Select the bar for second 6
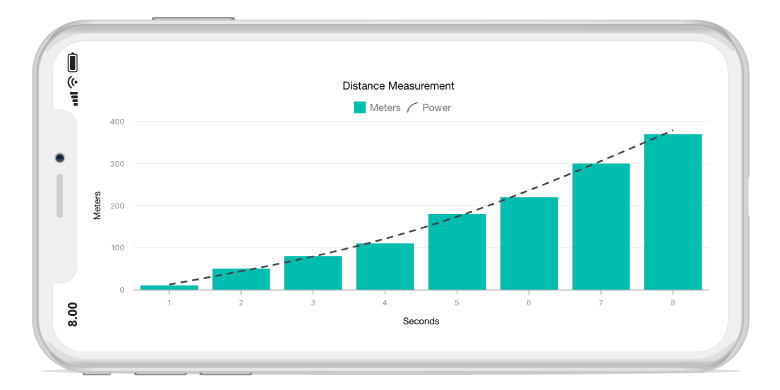The image size is (780, 390). pos(529,243)
